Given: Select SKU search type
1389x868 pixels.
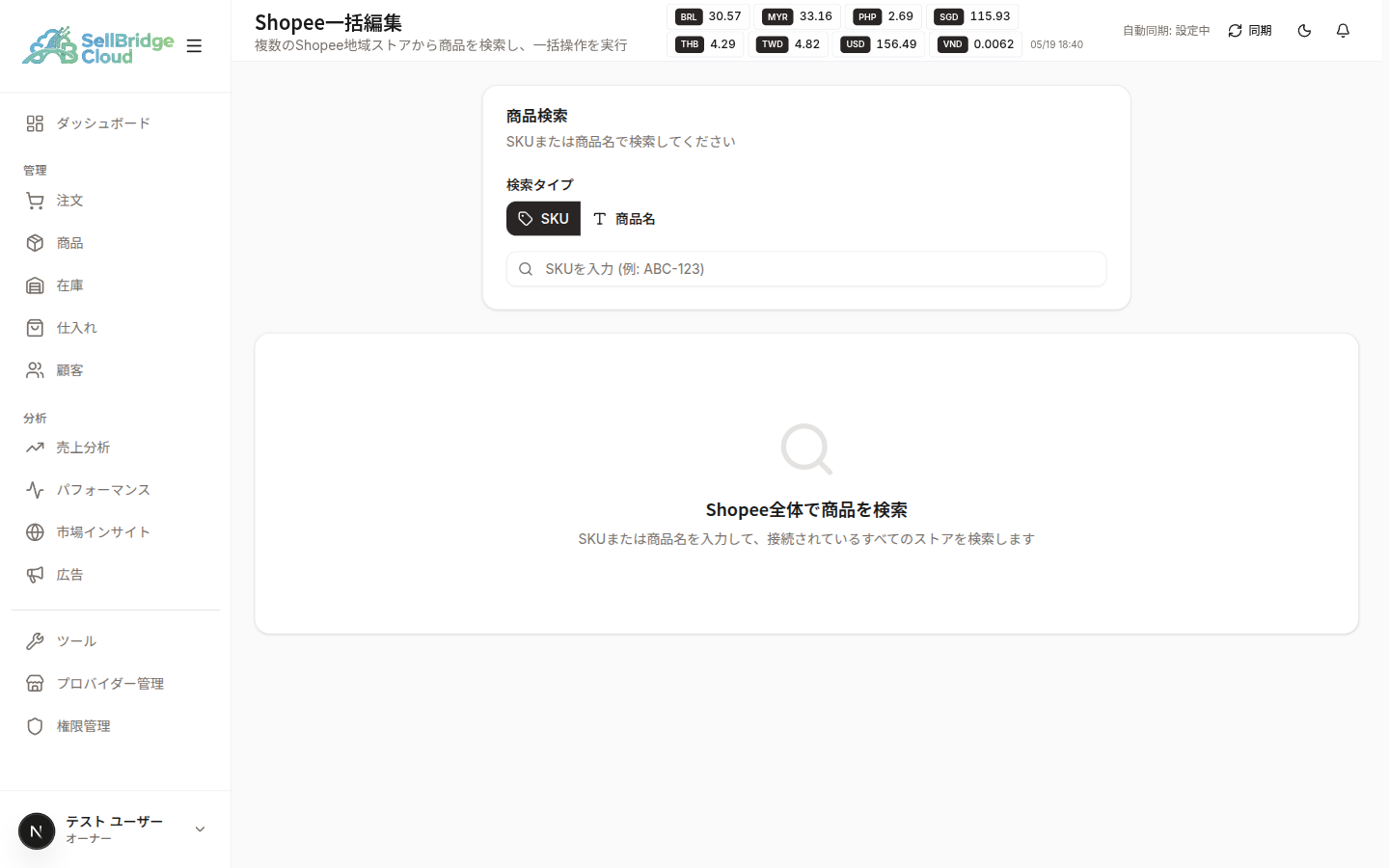Looking at the screenshot, I should (543, 219).
